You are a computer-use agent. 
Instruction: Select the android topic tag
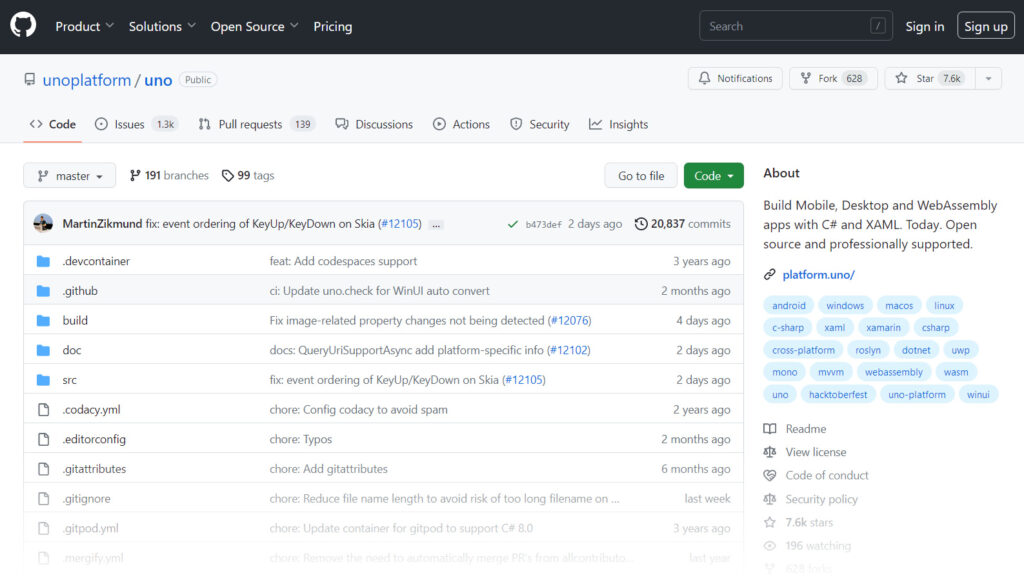pyautogui.click(x=789, y=306)
